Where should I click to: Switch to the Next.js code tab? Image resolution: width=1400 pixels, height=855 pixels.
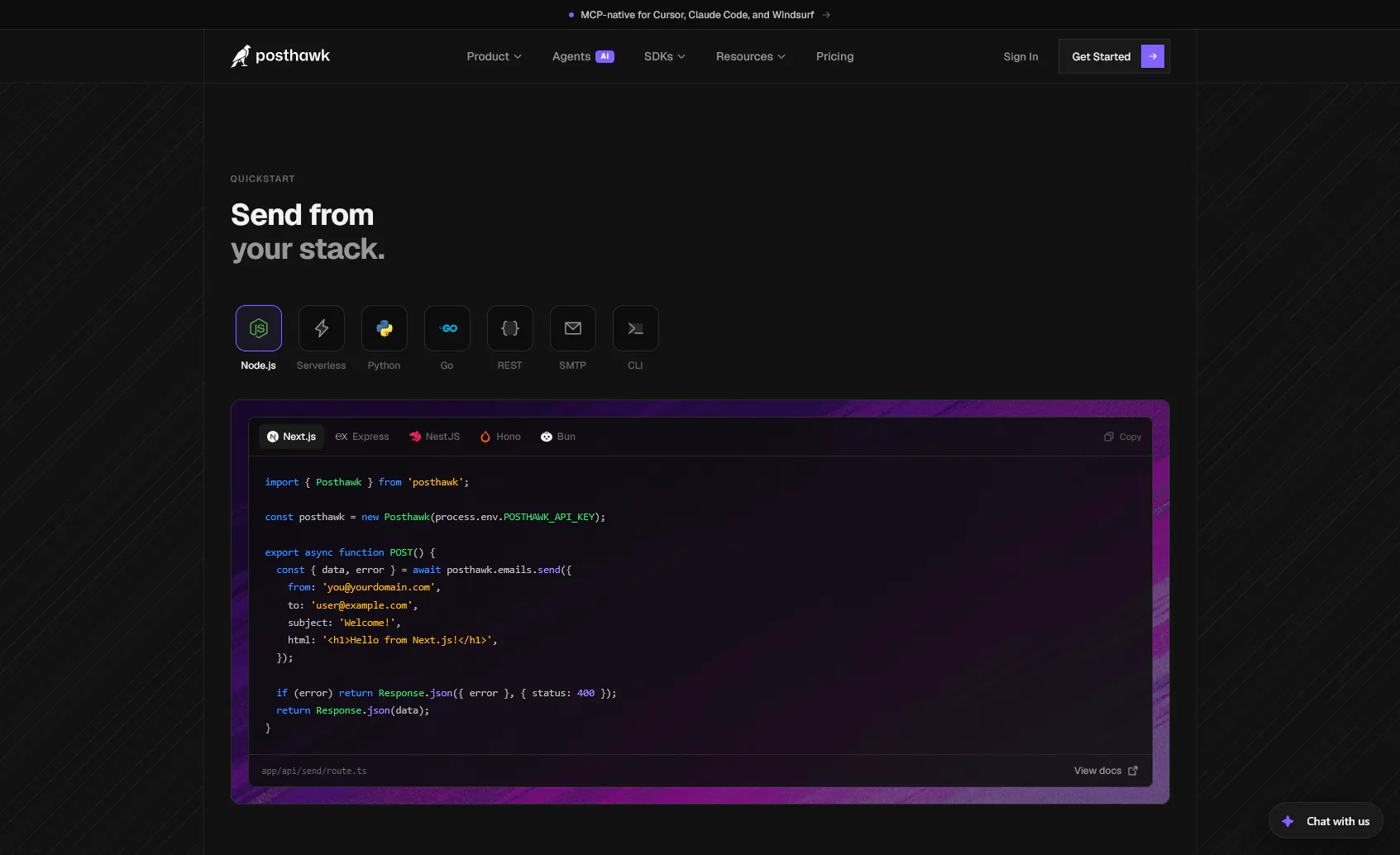(x=292, y=437)
